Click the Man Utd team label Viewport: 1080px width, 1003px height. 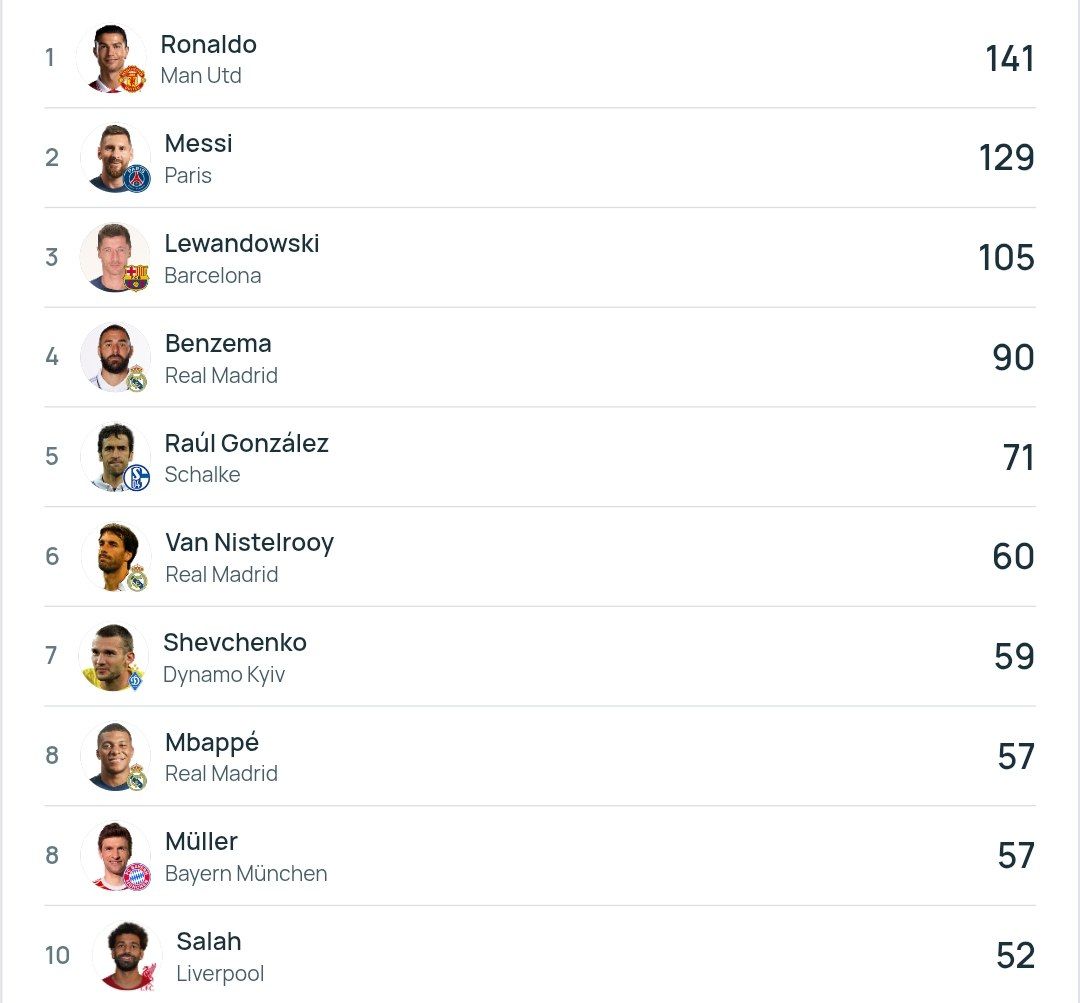201,76
